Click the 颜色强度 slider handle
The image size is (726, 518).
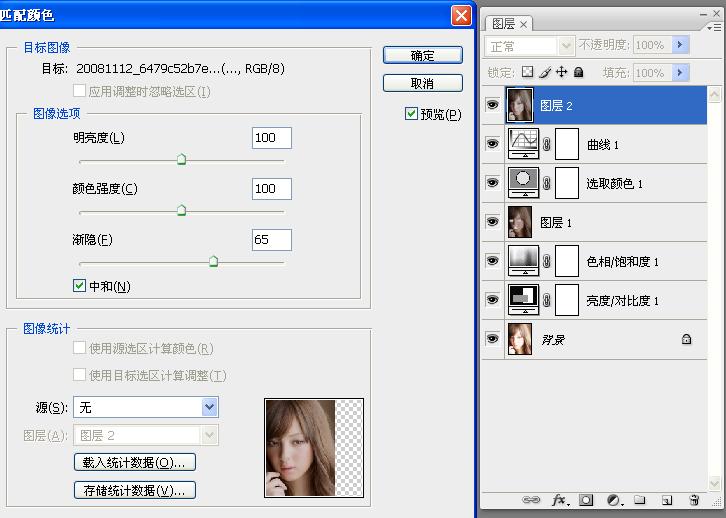point(182,210)
